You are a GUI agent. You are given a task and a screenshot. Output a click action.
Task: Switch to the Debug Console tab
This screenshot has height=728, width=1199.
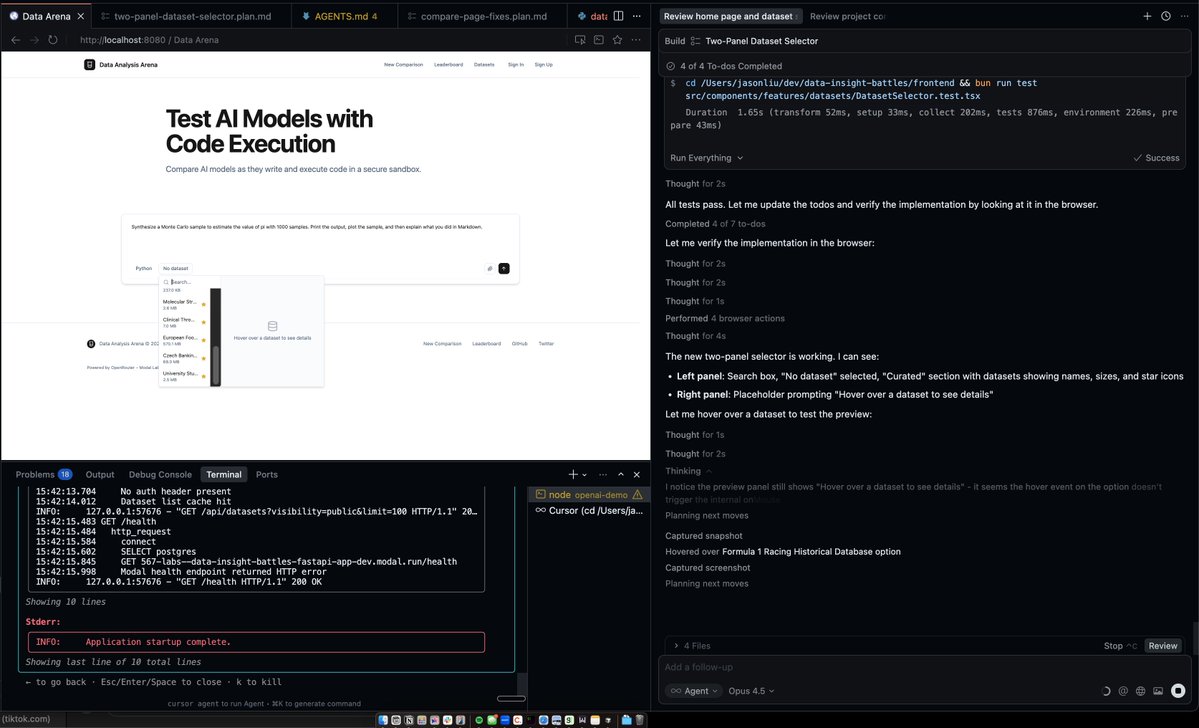(x=159, y=474)
